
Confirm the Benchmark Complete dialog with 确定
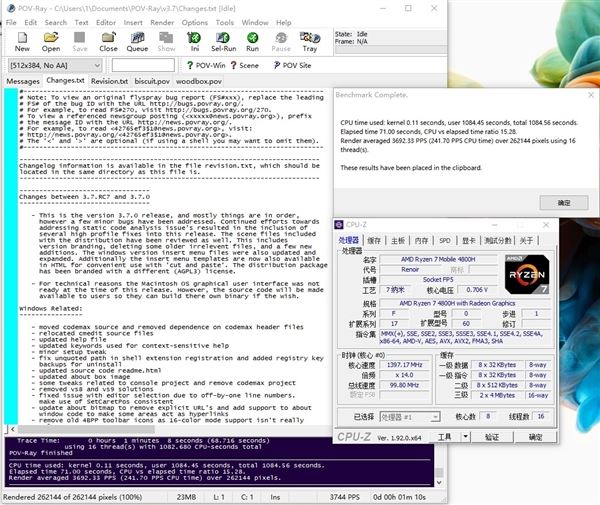564,203
